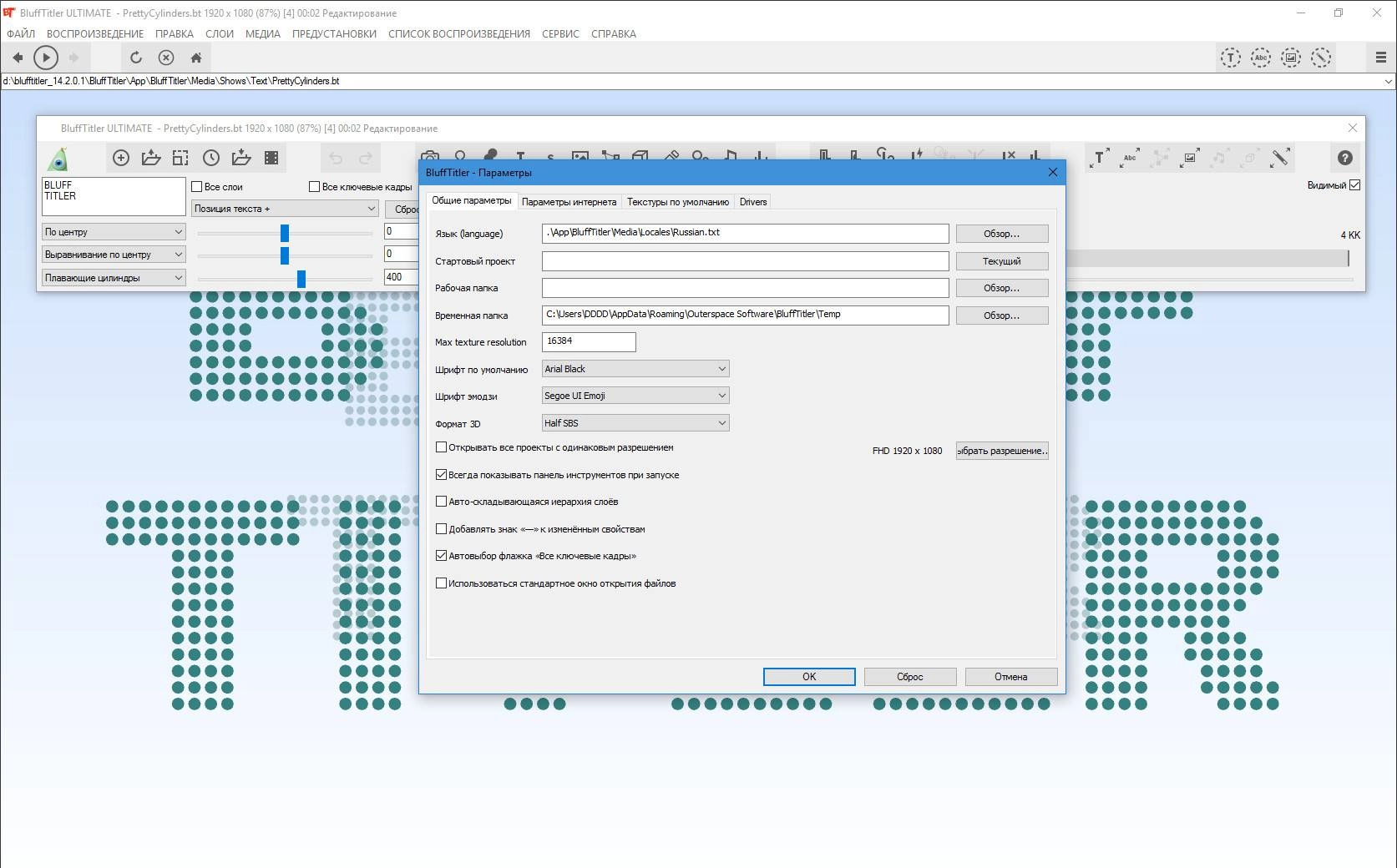Click the dashed-circle Abc icon
The width and height of the screenshot is (1397, 868).
[x=1261, y=58]
